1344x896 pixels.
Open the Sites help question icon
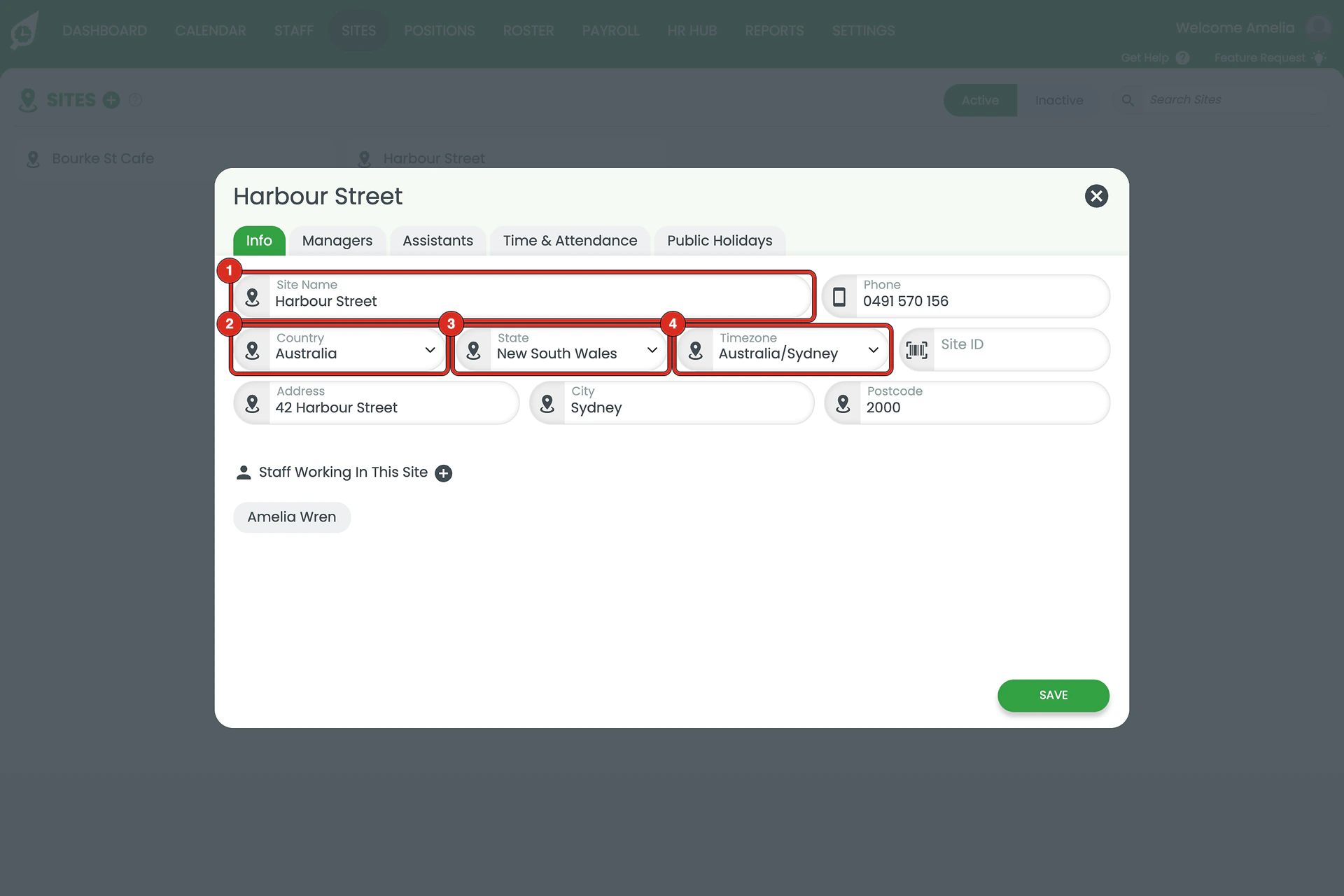[136, 100]
